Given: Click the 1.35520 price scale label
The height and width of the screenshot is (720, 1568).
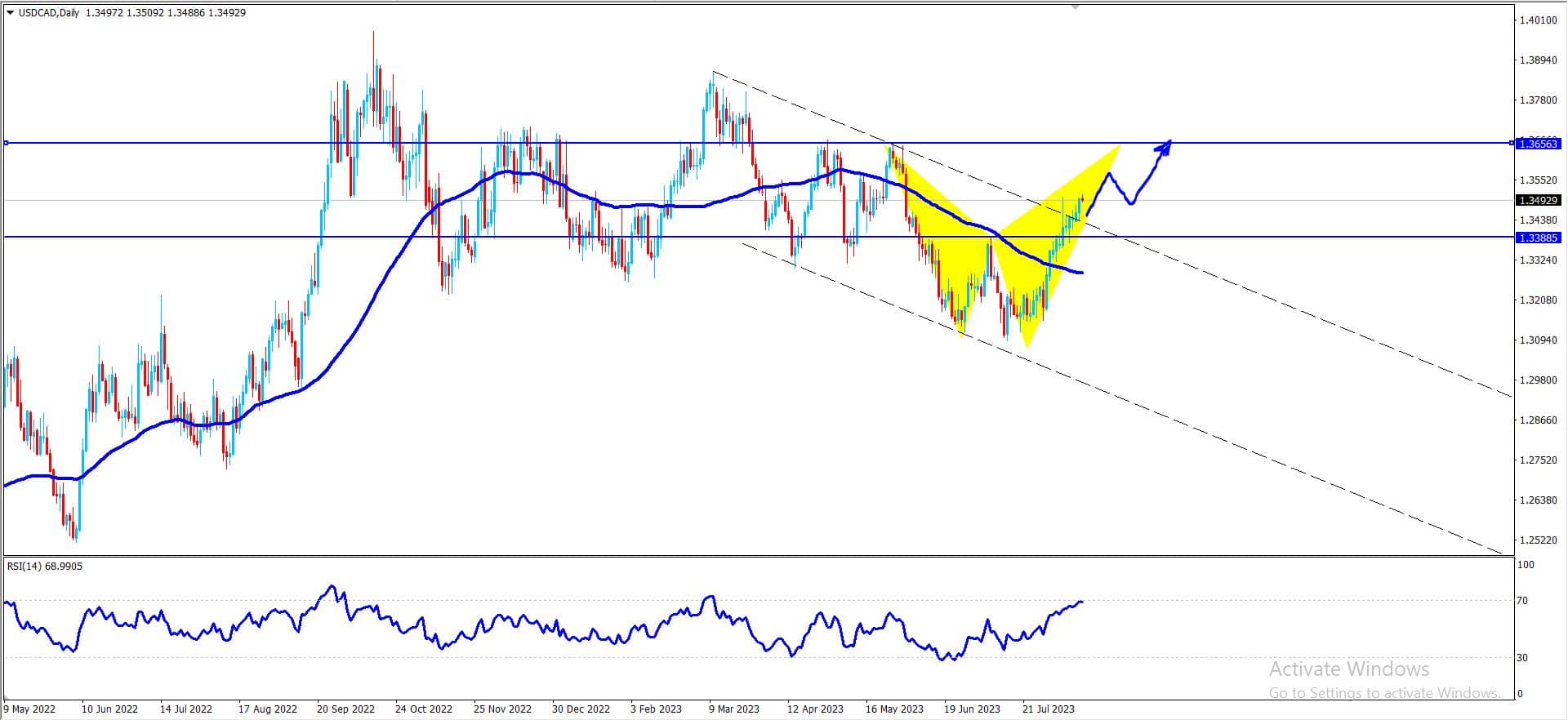Looking at the screenshot, I should (x=1538, y=180).
